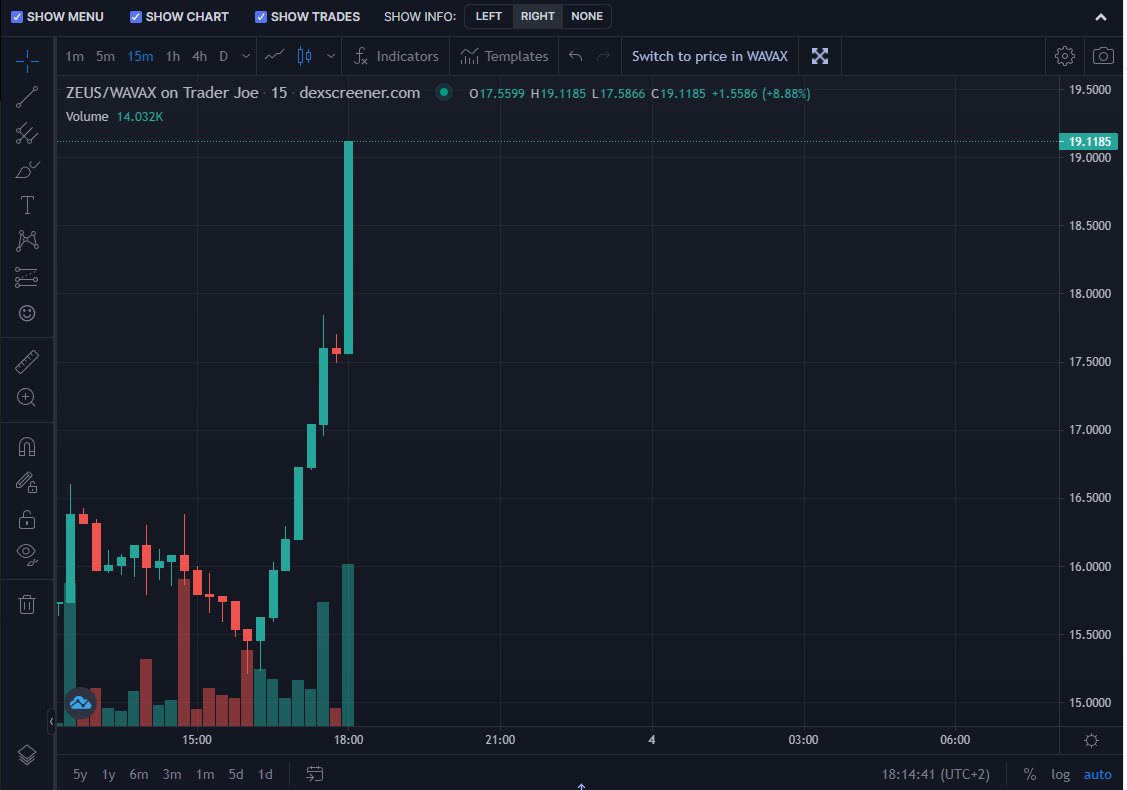Set date range to 1y
This screenshot has width=1127, height=790.
(109, 774)
